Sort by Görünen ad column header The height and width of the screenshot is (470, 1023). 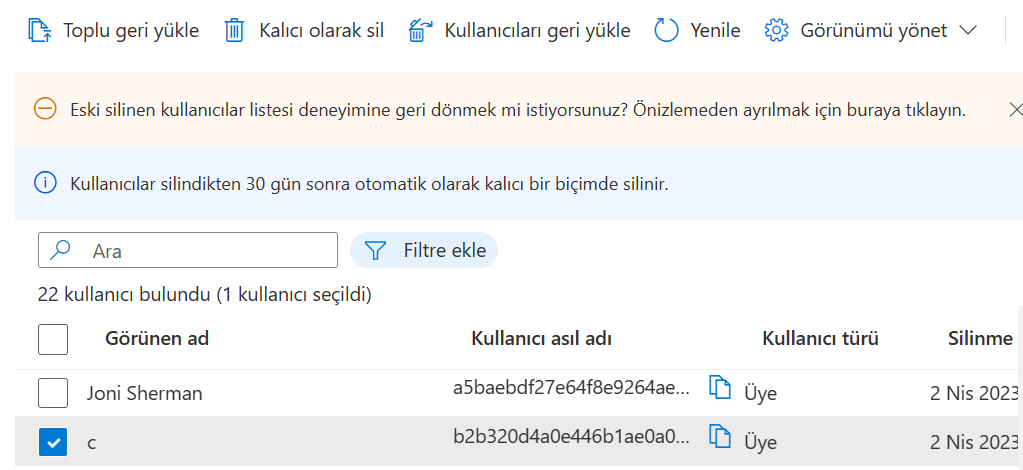(157, 339)
